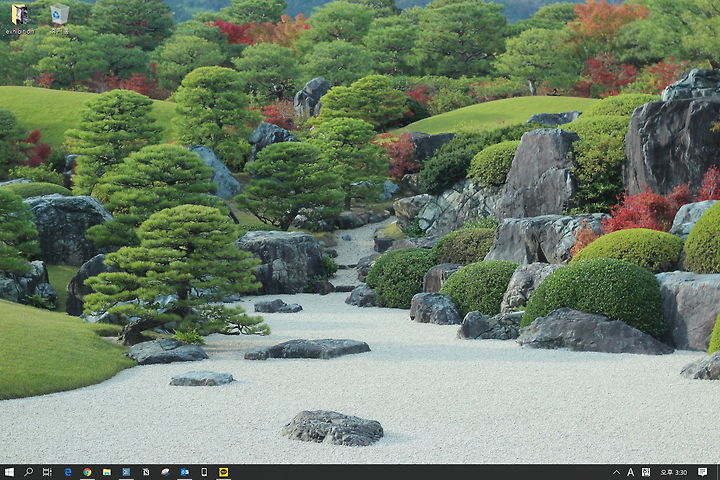Open the Action Center notifications
This screenshot has width=720, height=480.
702,472
